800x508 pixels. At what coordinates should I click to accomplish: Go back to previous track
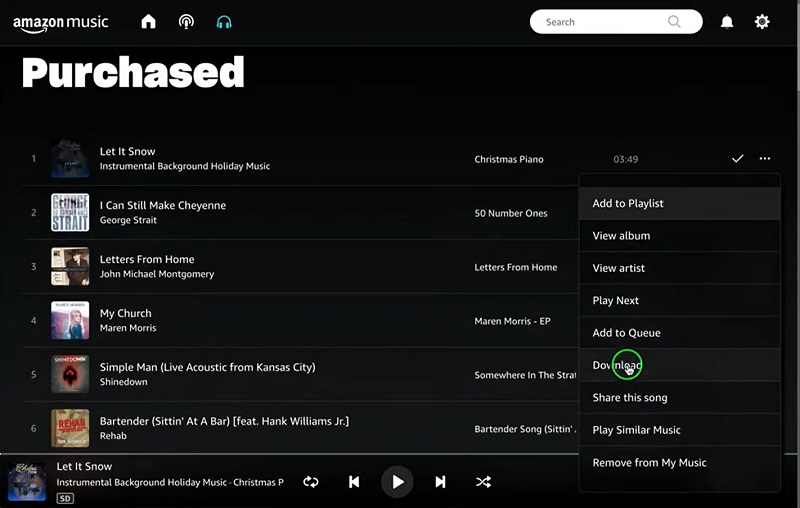point(354,482)
